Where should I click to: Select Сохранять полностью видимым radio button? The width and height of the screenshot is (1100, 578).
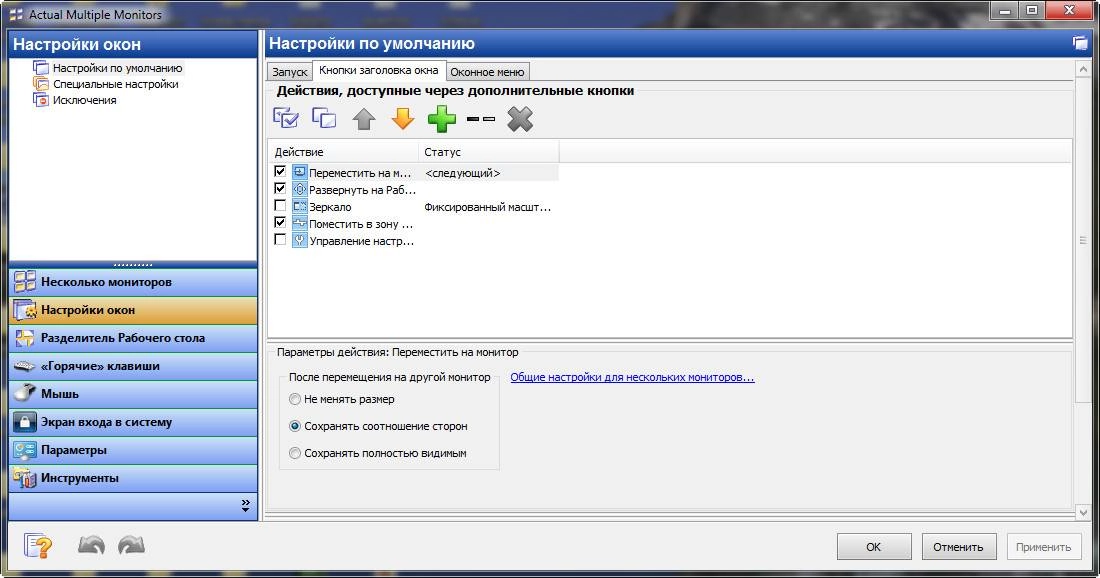click(x=295, y=453)
